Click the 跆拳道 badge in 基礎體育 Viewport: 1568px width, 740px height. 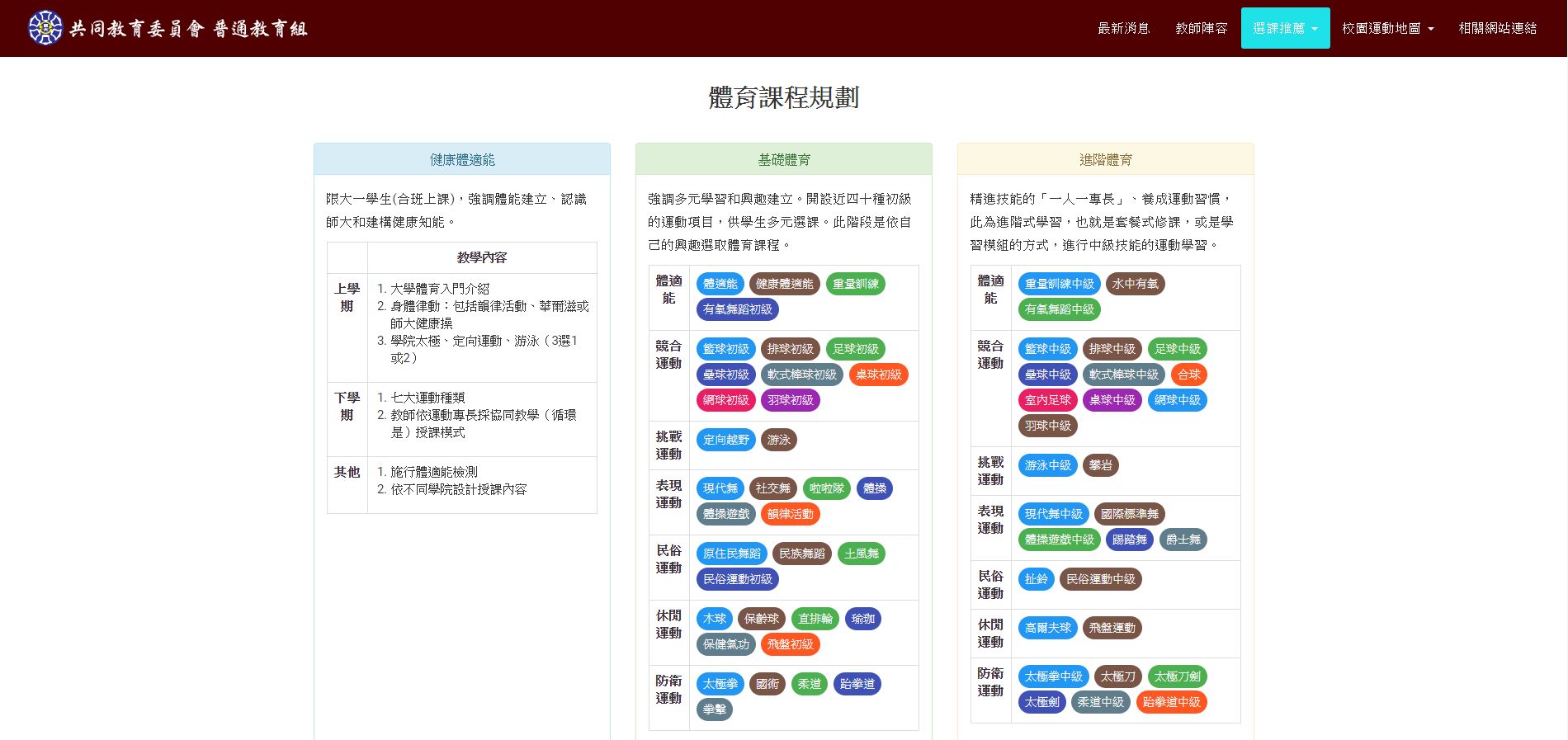point(857,684)
